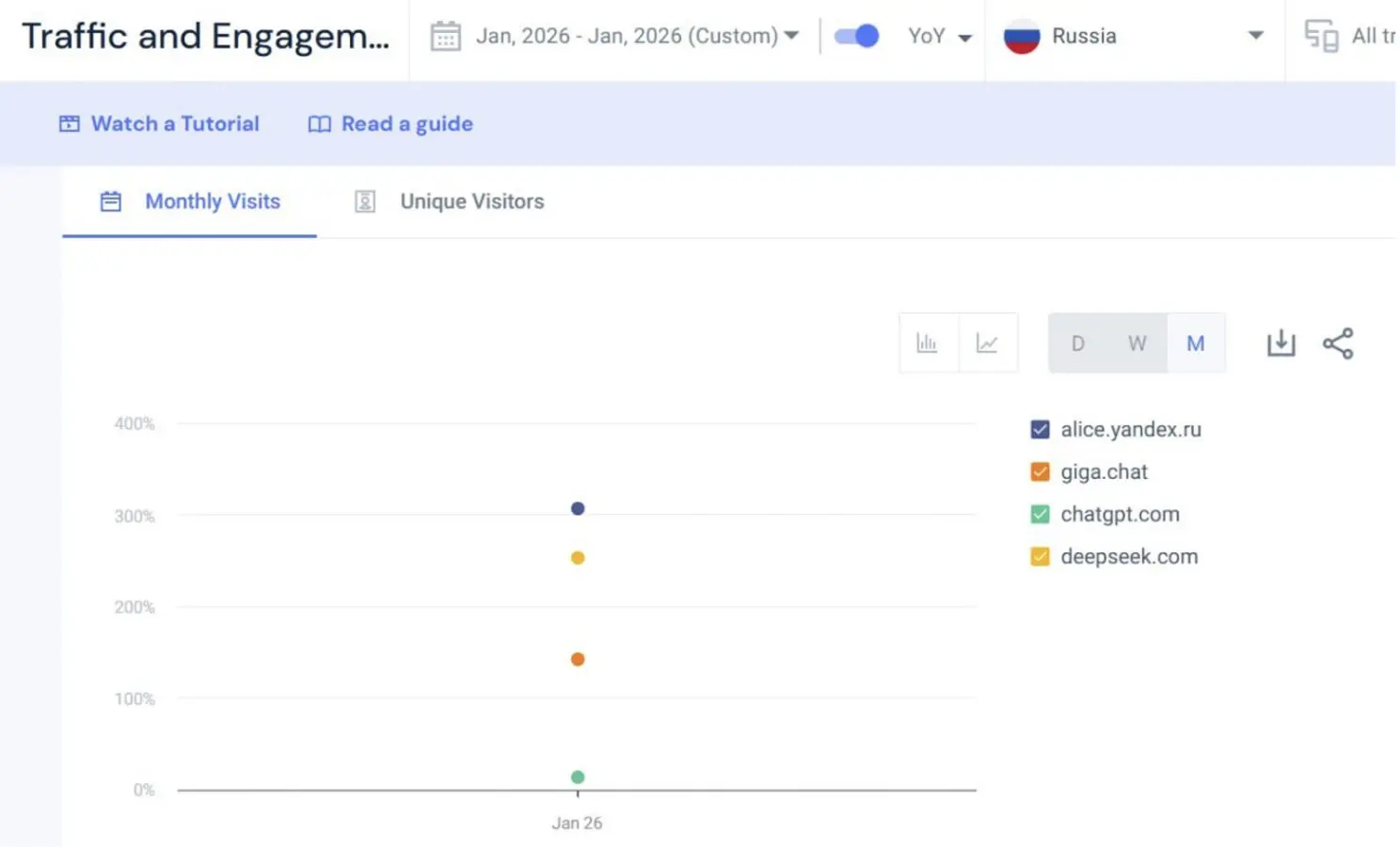The width and height of the screenshot is (1400, 847).
Task: Click the giga.chat orange data point
Action: pos(577,659)
